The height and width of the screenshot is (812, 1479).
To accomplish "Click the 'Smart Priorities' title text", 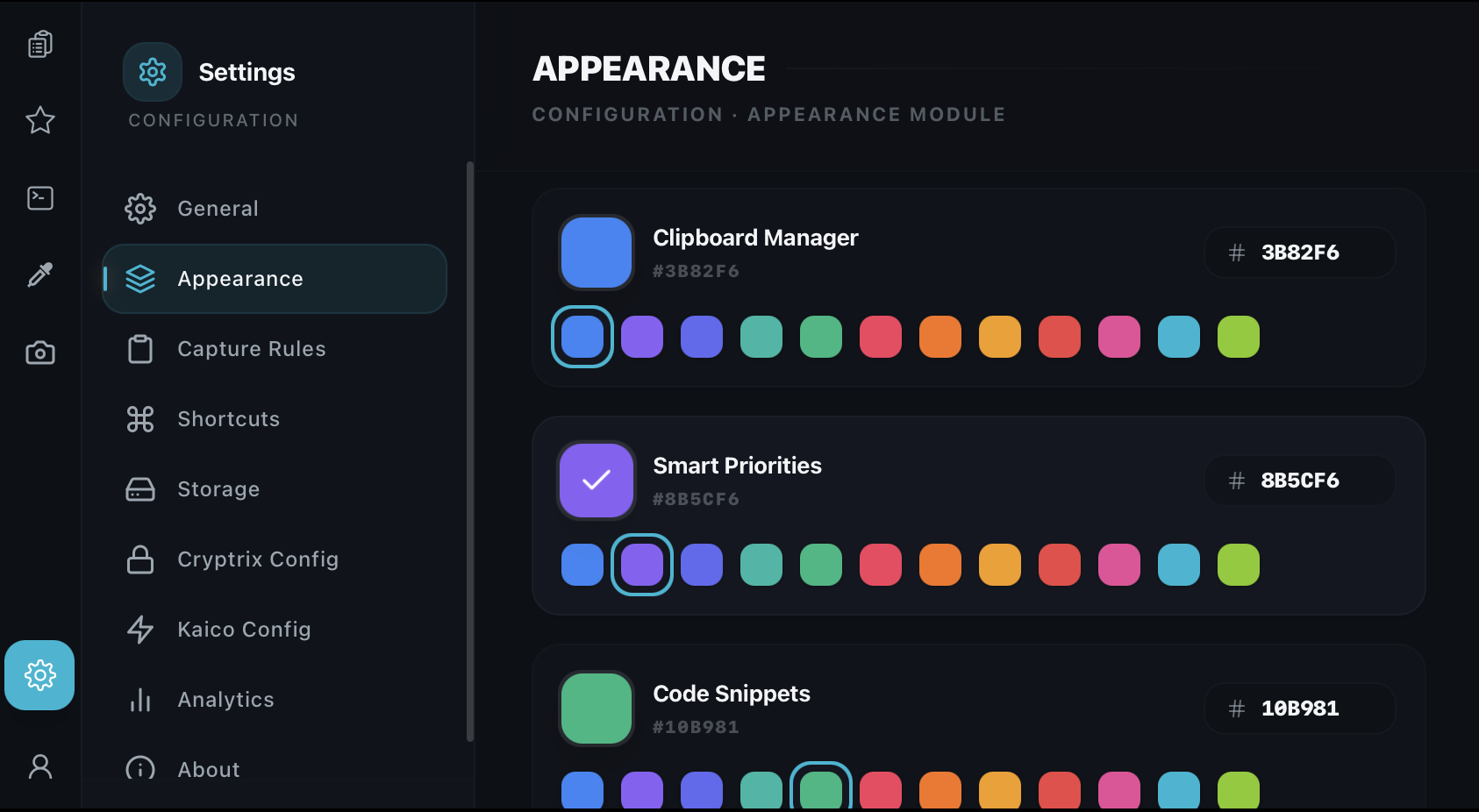I will tap(737, 466).
